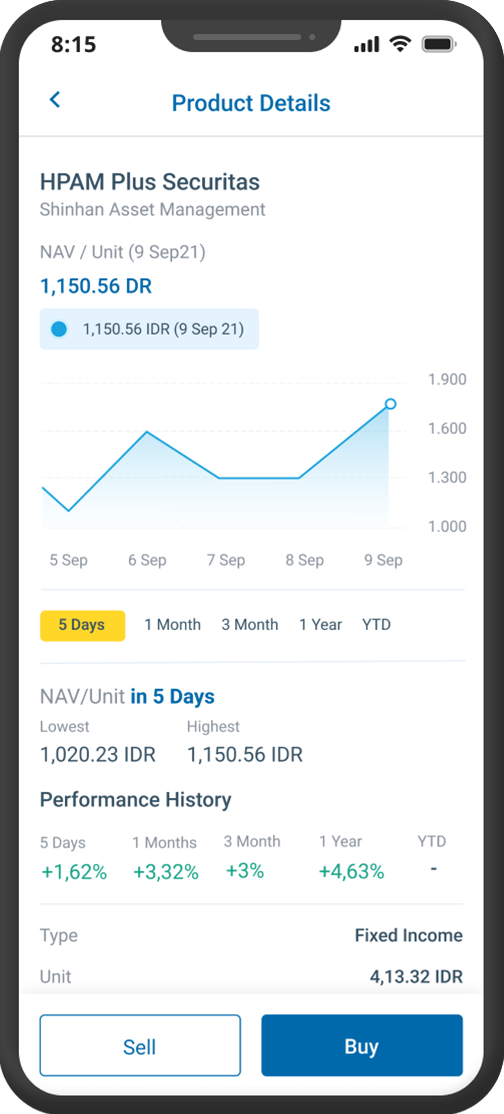Switch chart to YTD range
Viewport: 504px width, 1114px height.
376,625
